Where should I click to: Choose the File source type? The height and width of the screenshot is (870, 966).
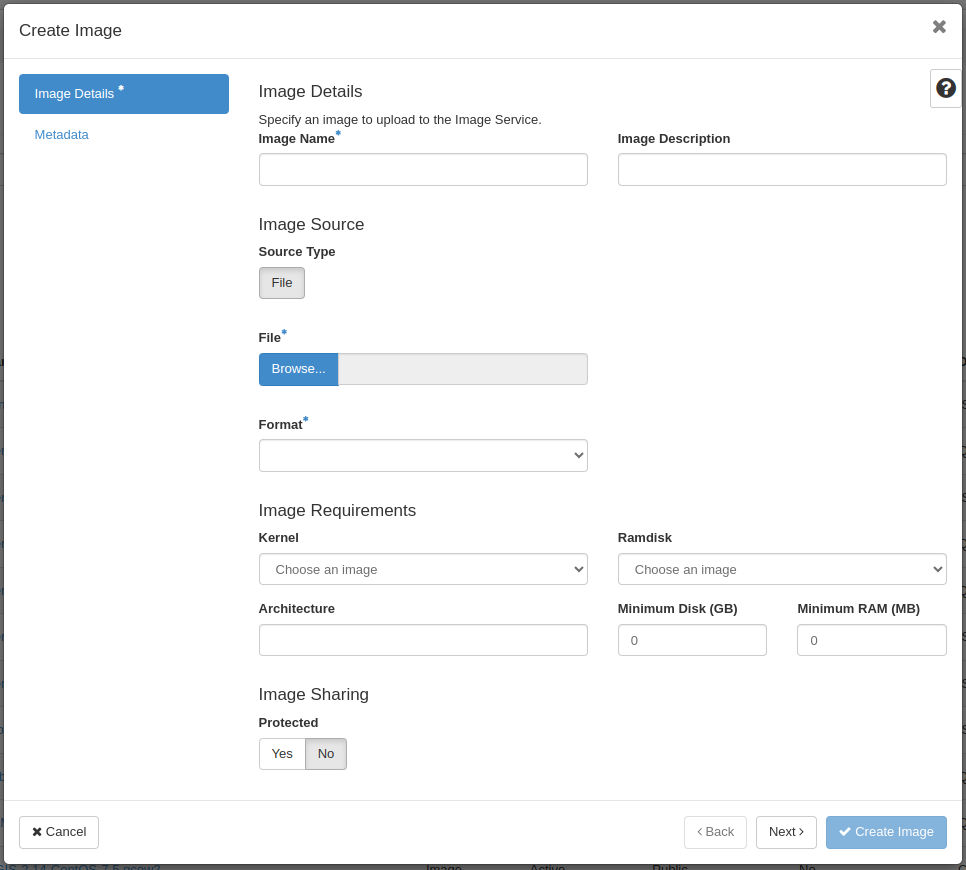point(282,283)
